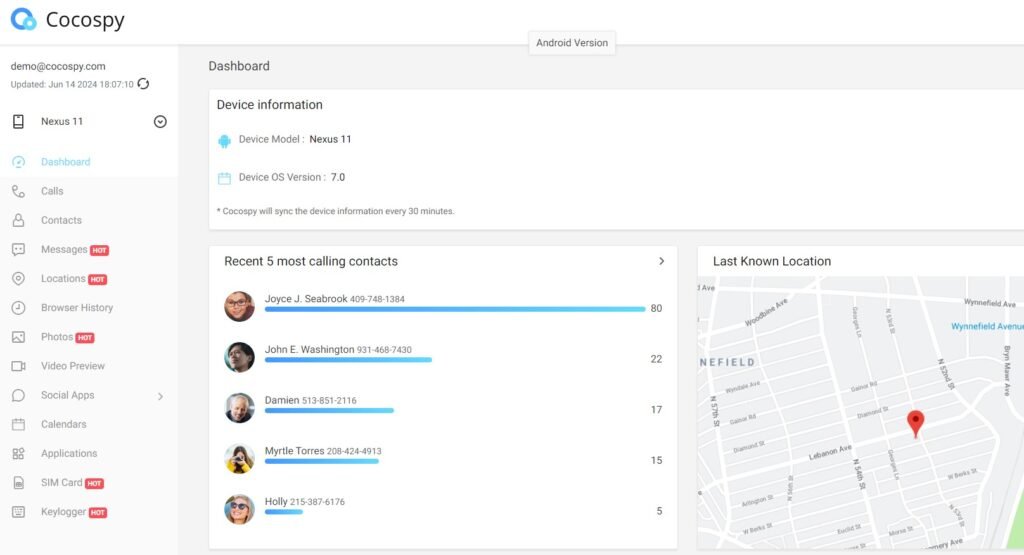Open the Dashboard menu item

pos(65,162)
